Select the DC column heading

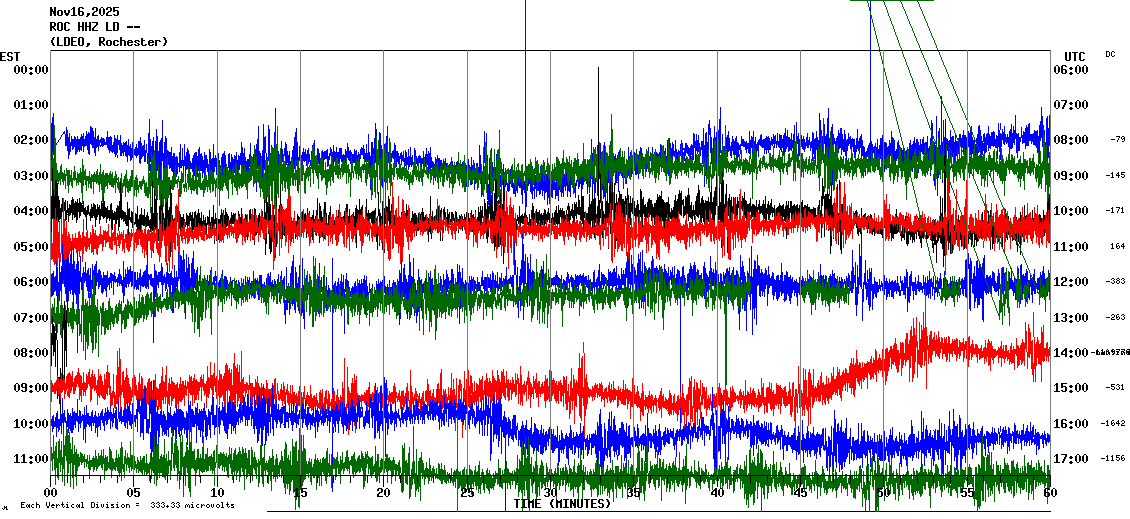[1110, 54]
